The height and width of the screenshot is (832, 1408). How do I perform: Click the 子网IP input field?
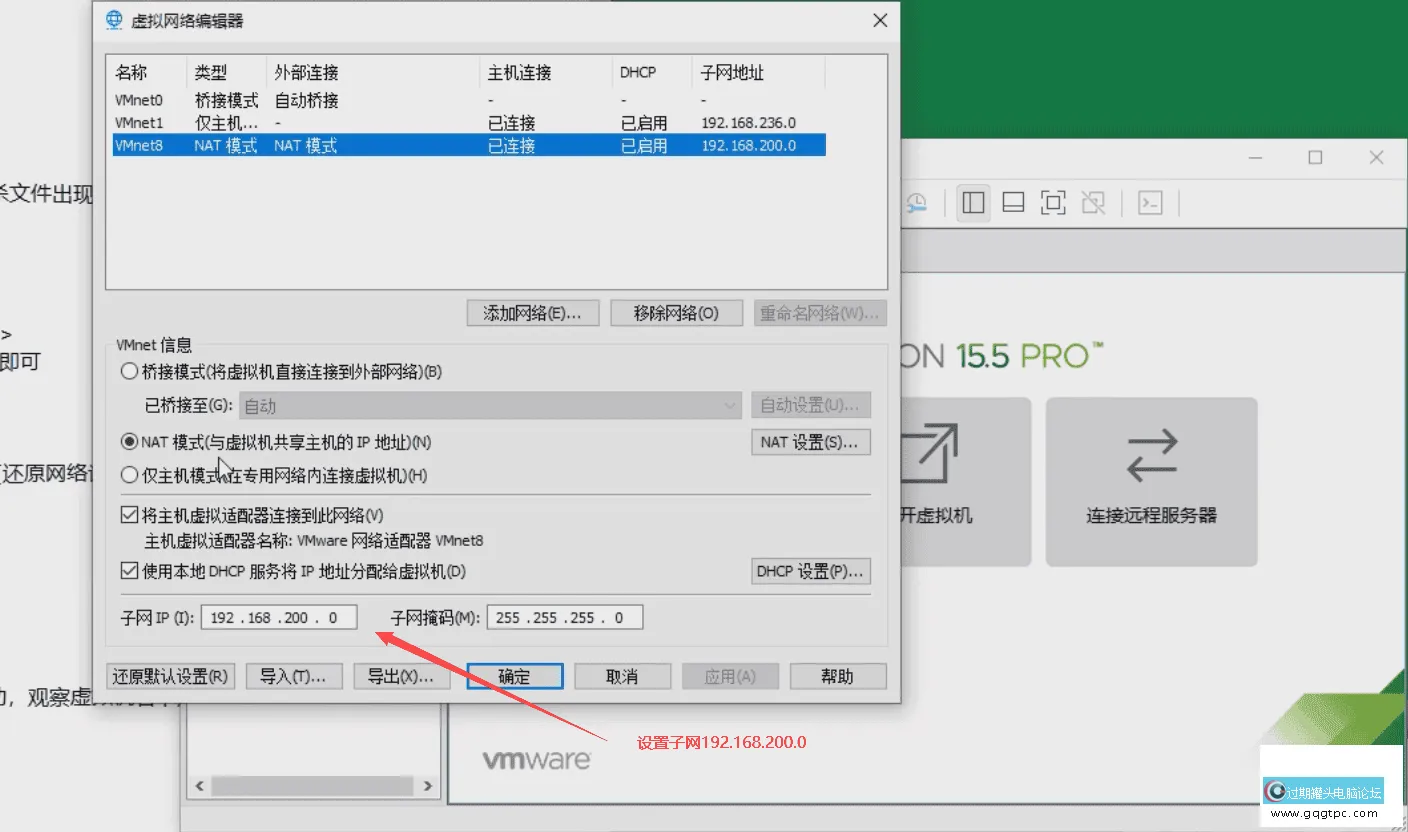(x=278, y=617)
